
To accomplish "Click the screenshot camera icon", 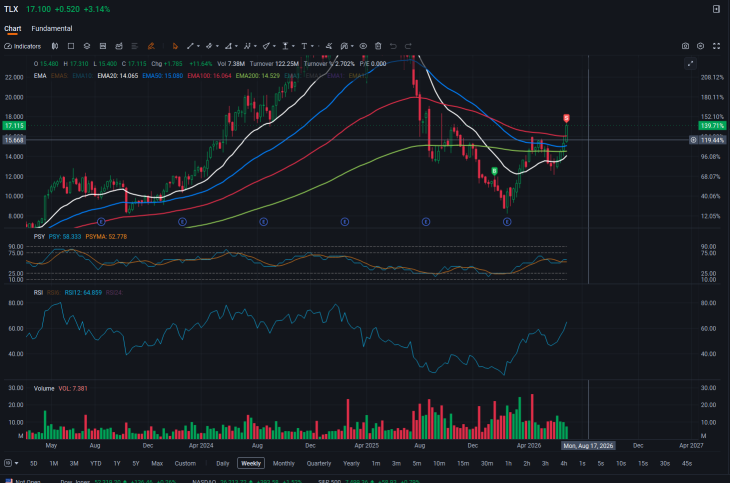I will click(685, 46).
